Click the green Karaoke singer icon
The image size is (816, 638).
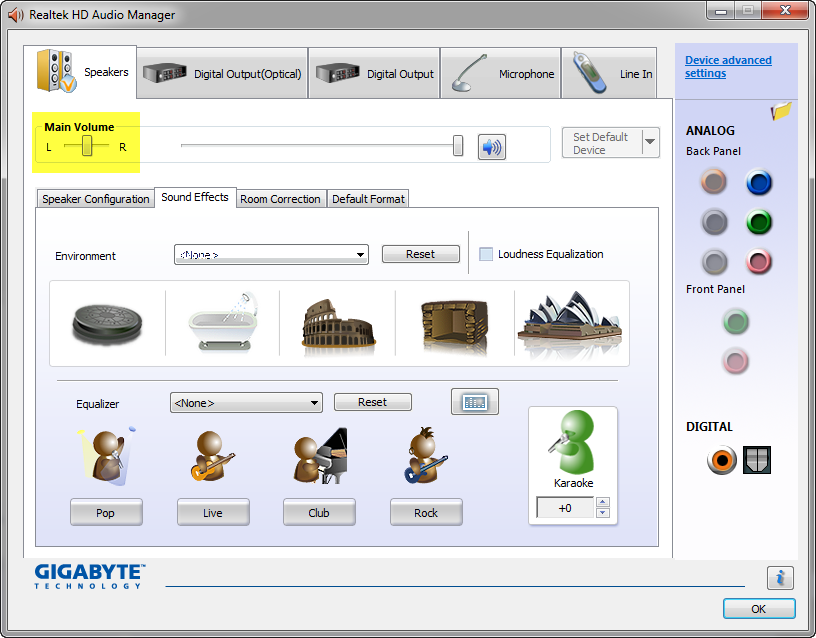572,441
